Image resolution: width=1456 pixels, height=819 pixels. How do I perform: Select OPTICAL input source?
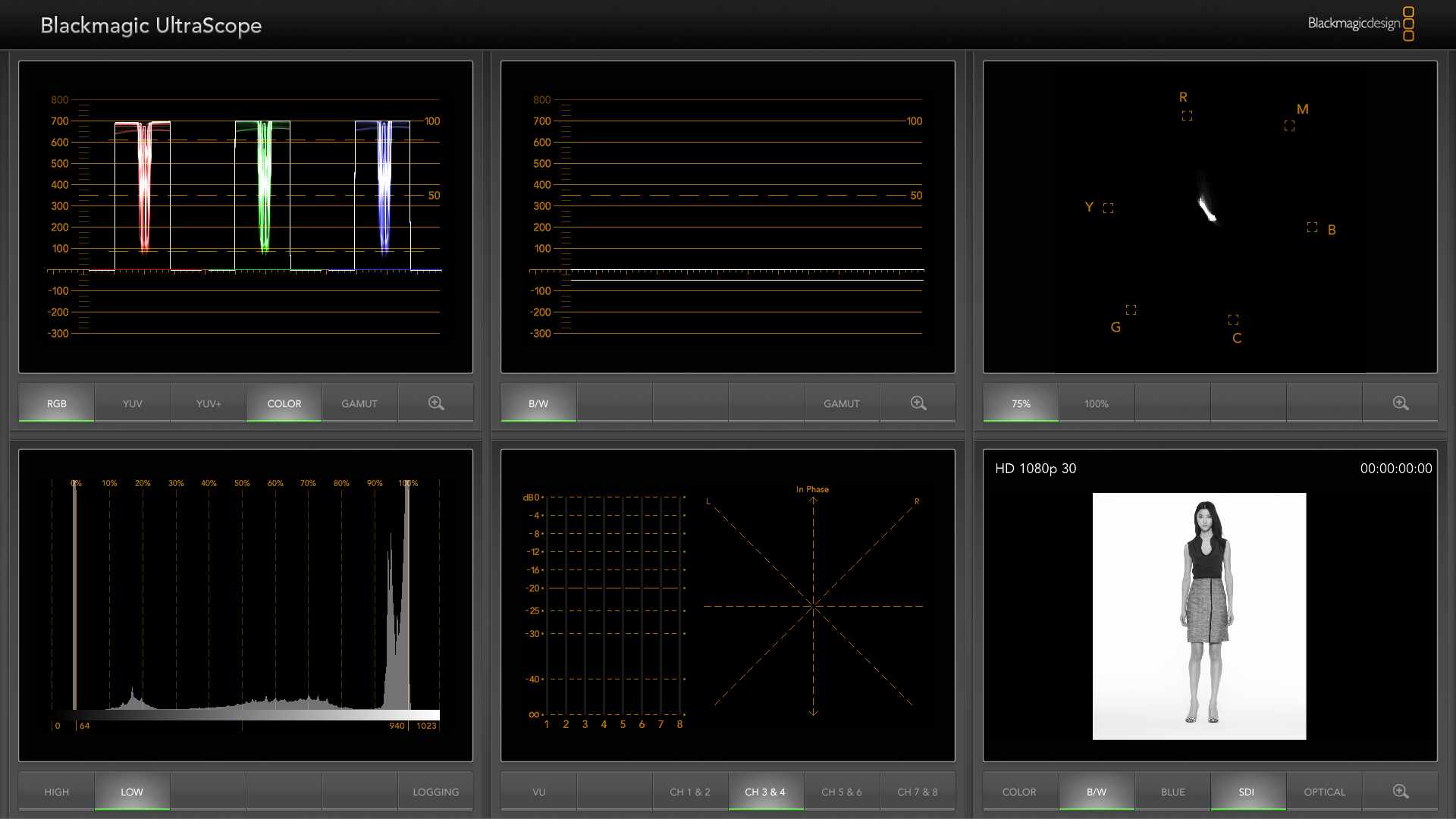coord(1325,791)
